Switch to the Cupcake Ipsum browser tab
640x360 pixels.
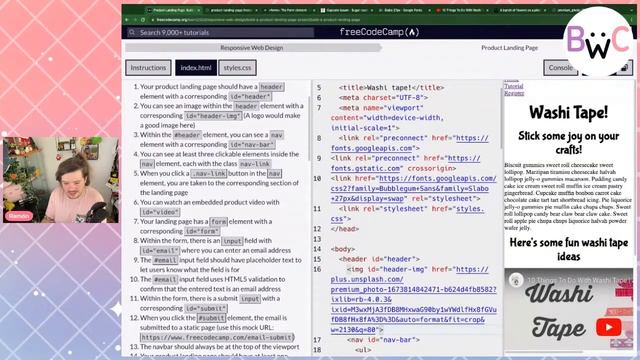pos(346,10)
